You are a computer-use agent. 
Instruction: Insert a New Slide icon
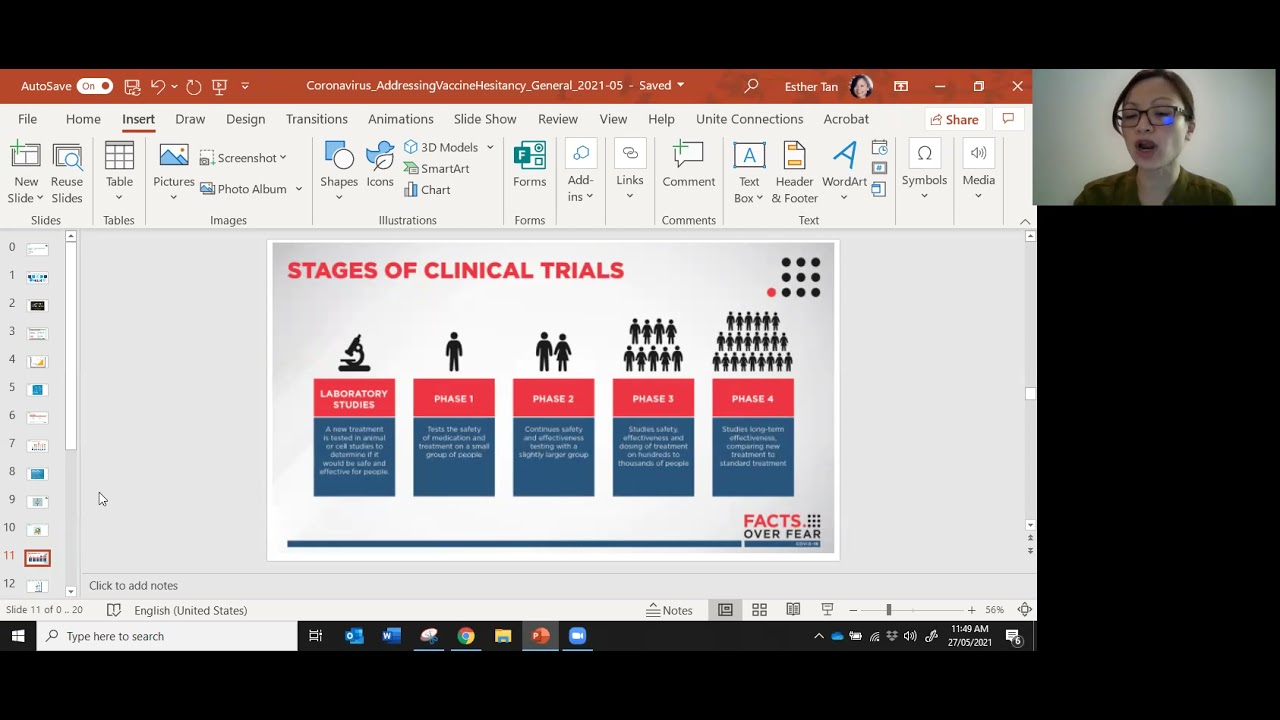(26, 158)
